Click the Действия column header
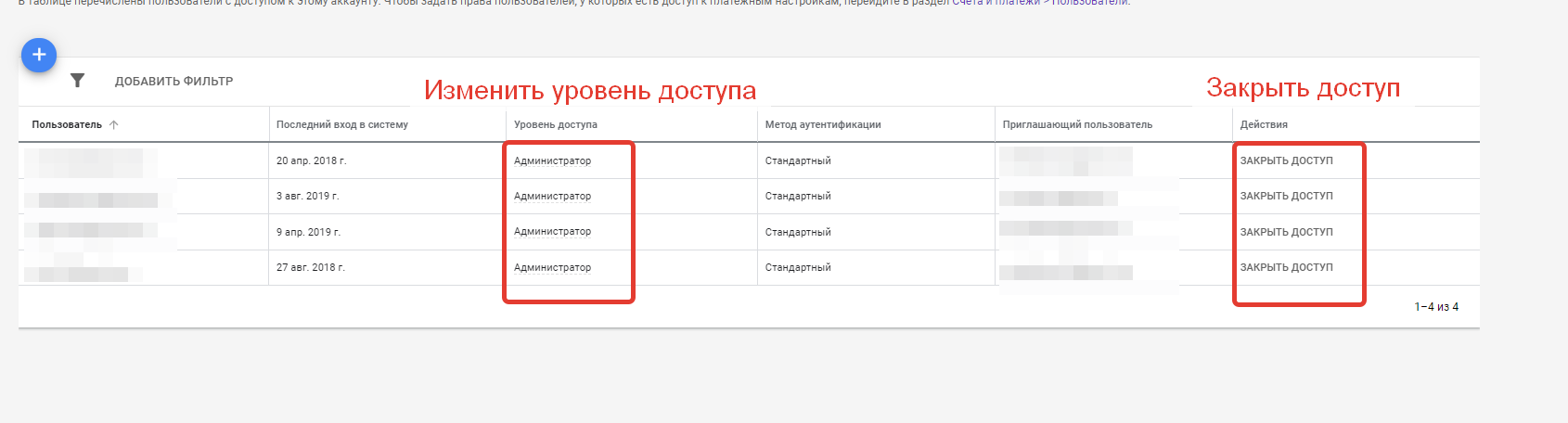Screen dimensions: 1568x423 click(1264, 124)
